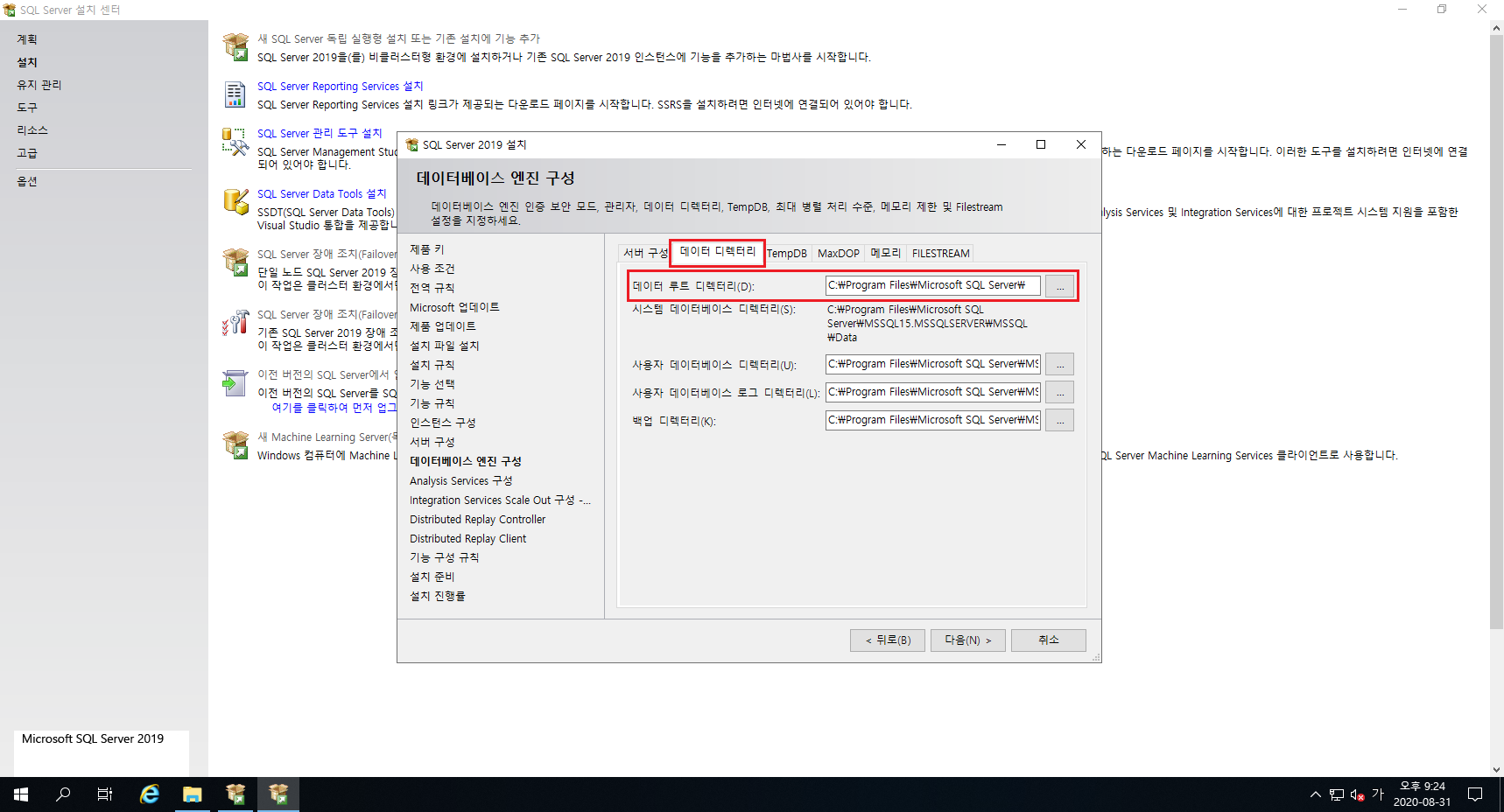
Task: Click the 사용자 데이터베이스 로그 디렉터리 field
Action: [x=933, y=392]
